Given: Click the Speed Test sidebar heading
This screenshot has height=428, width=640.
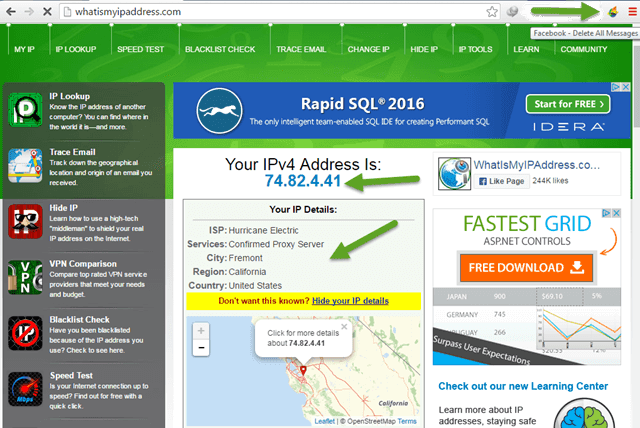Looking at the screenshot, I should (71, 375).
